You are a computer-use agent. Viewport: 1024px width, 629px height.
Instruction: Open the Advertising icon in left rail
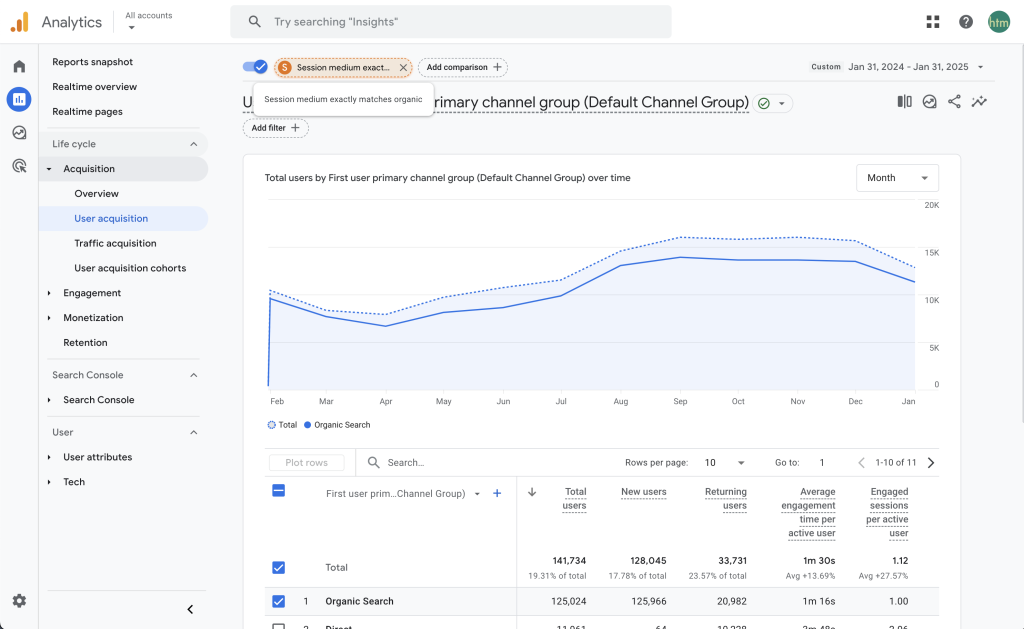point(19,166)
